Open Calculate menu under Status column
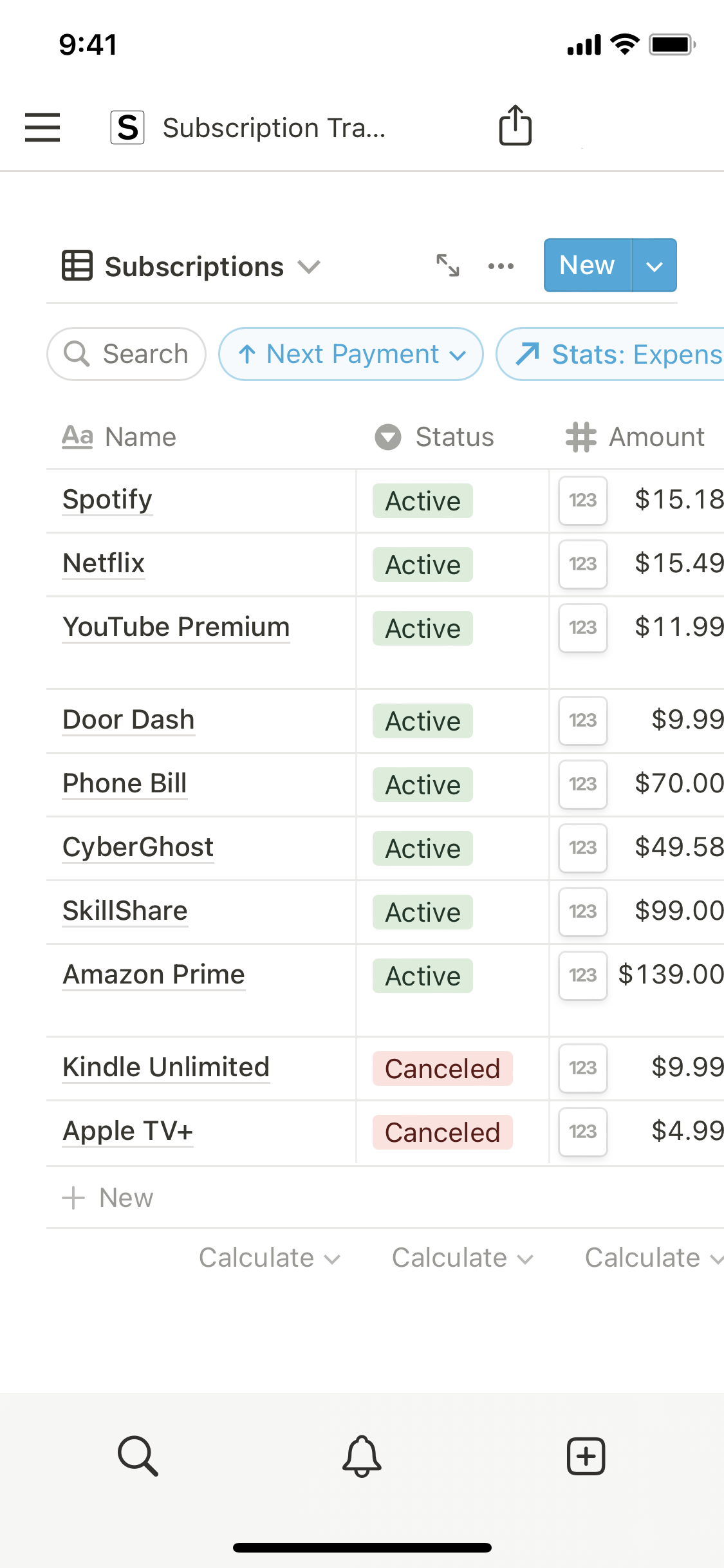 [x=462, y=1258]
